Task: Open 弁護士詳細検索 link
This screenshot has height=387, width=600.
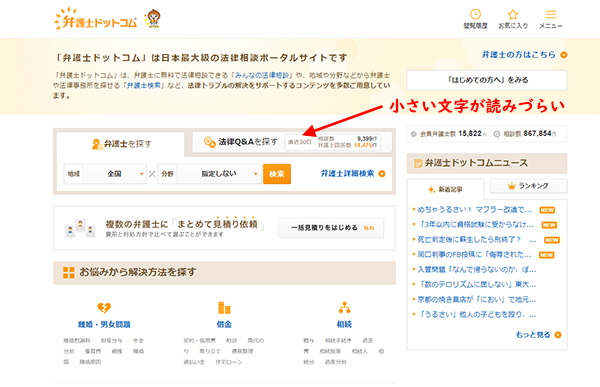Action: tap(347, 173)
